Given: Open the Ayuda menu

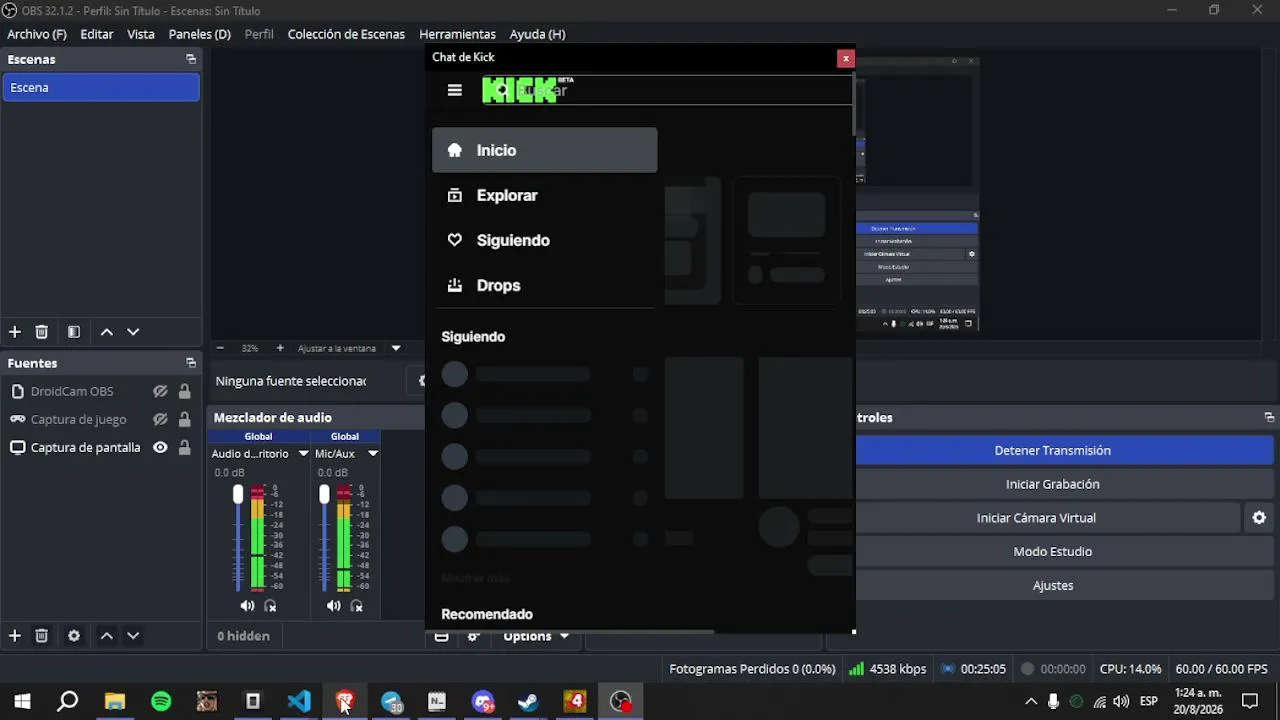Looking at the screenshot, I should 538,34.
